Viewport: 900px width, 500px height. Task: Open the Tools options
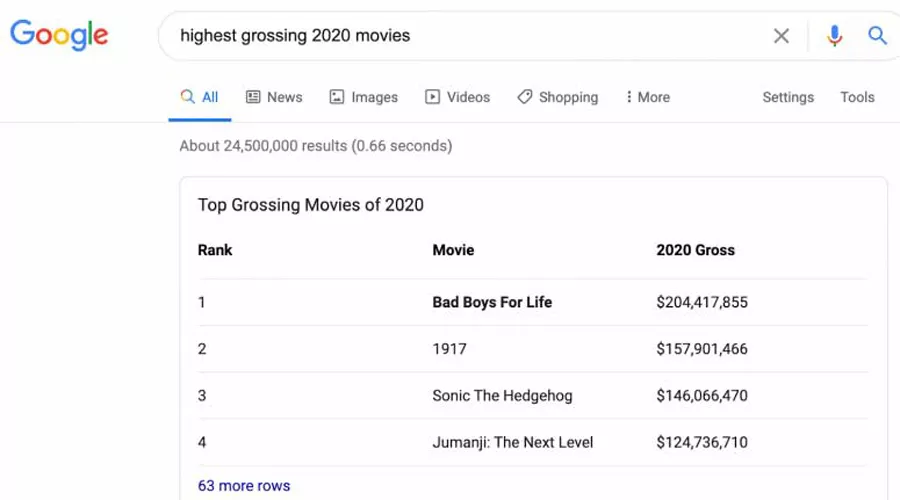[x=857, y=97]
